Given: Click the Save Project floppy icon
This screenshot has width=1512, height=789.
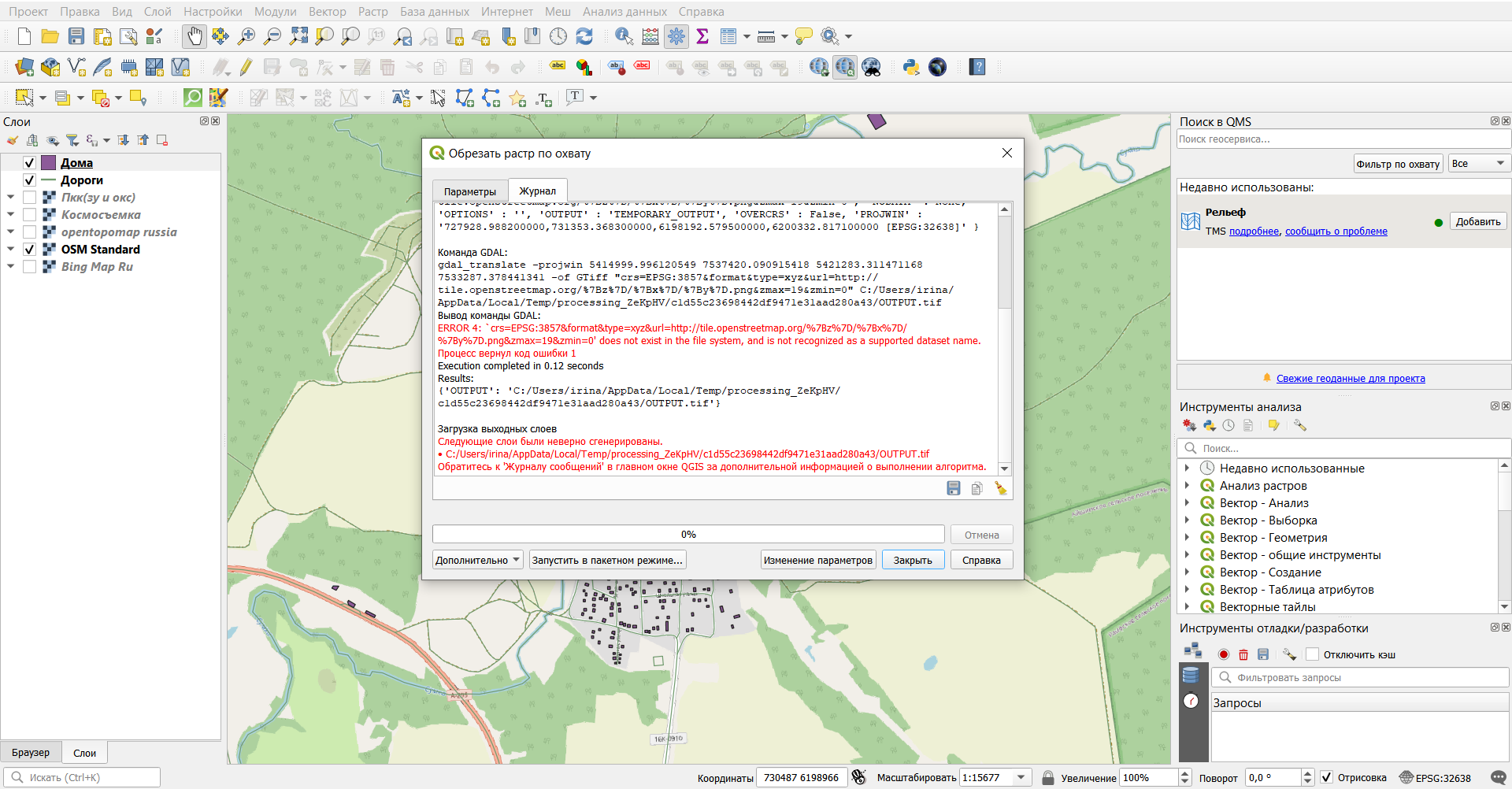Looking at the screenshot, I should pyautogui.click(x=76, y=36).
